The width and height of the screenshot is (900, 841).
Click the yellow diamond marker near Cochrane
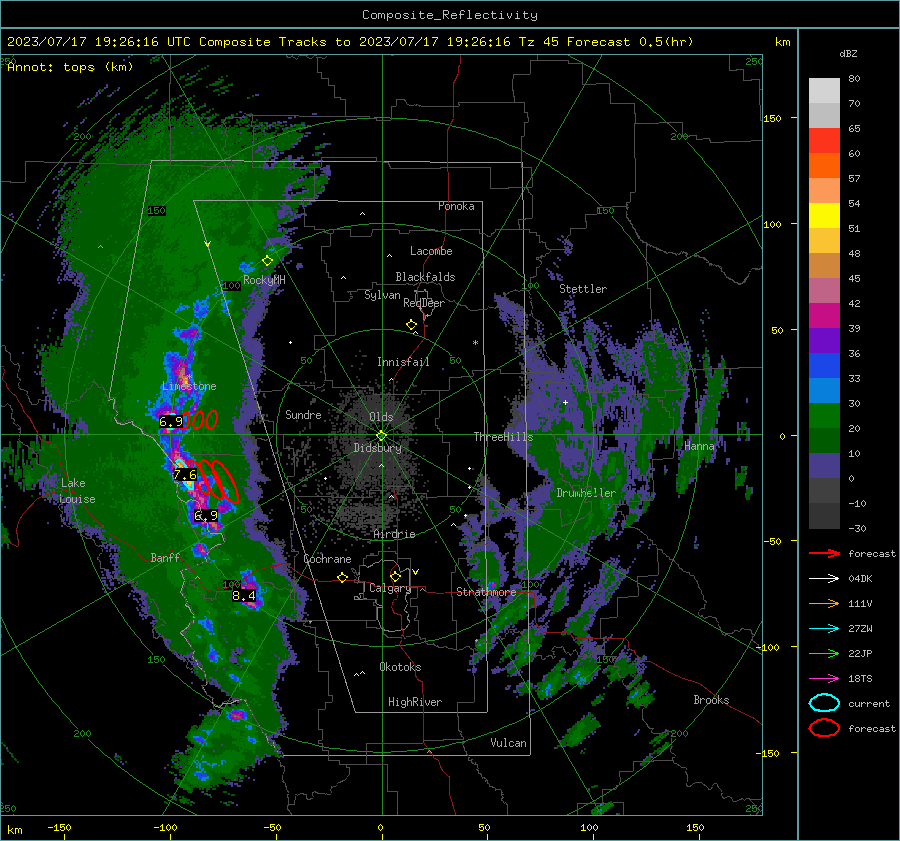342,578
